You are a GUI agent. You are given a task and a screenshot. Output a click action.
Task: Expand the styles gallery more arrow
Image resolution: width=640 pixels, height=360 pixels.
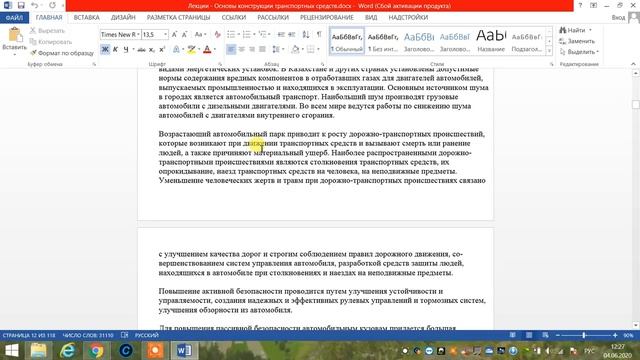549,51
